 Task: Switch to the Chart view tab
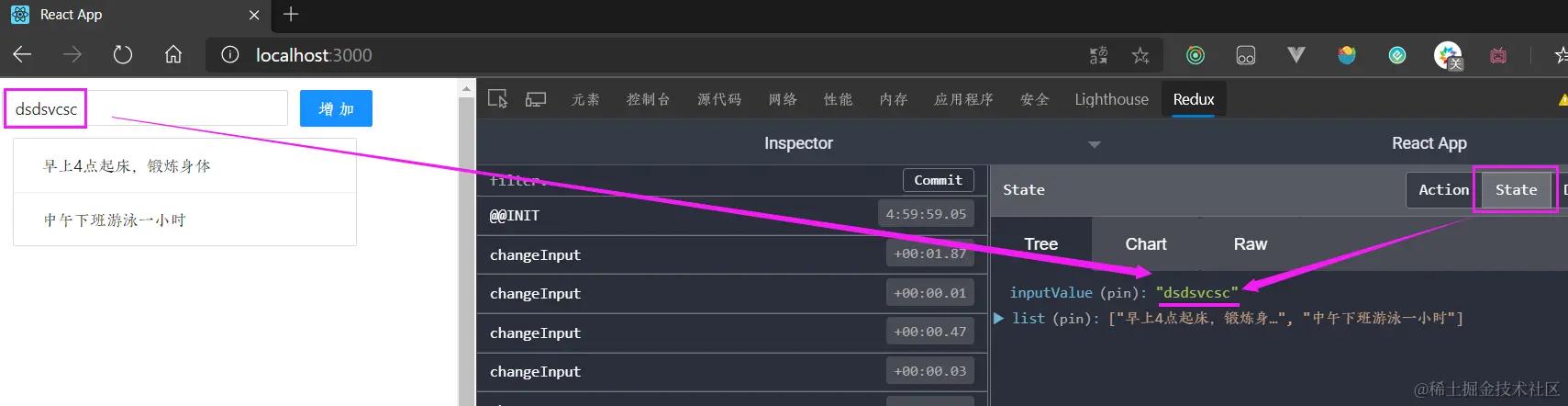point(1146,244)
